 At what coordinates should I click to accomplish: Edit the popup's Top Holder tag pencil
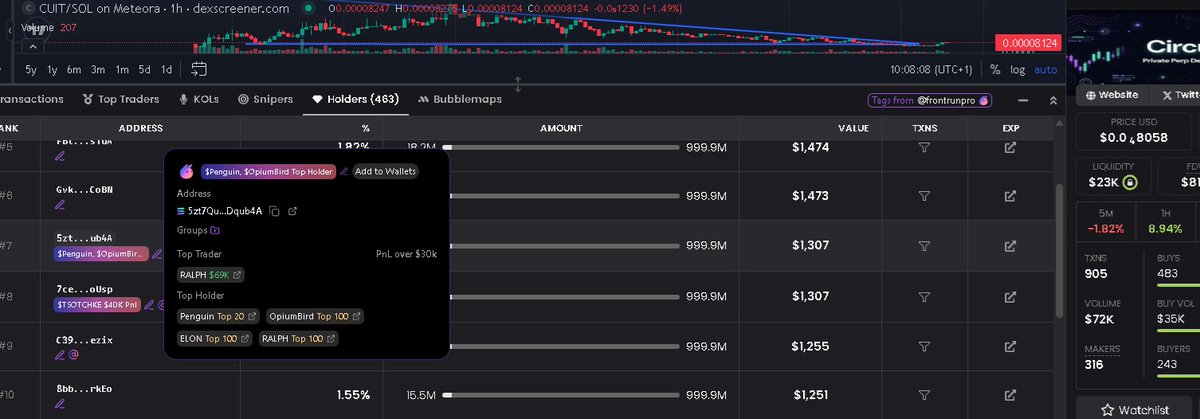(x=344, y=171)
